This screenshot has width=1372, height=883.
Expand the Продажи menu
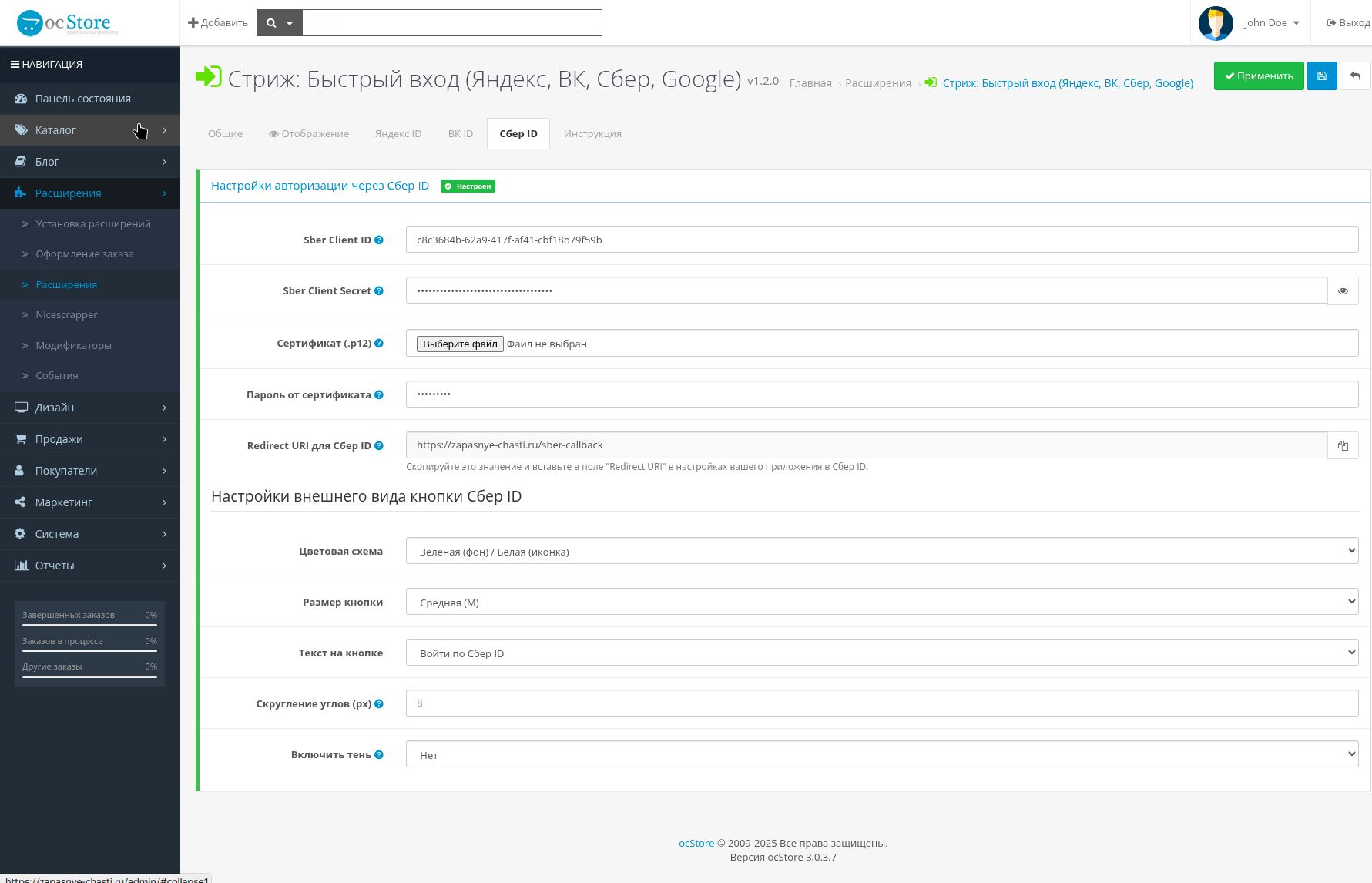(x=90, y=439)
